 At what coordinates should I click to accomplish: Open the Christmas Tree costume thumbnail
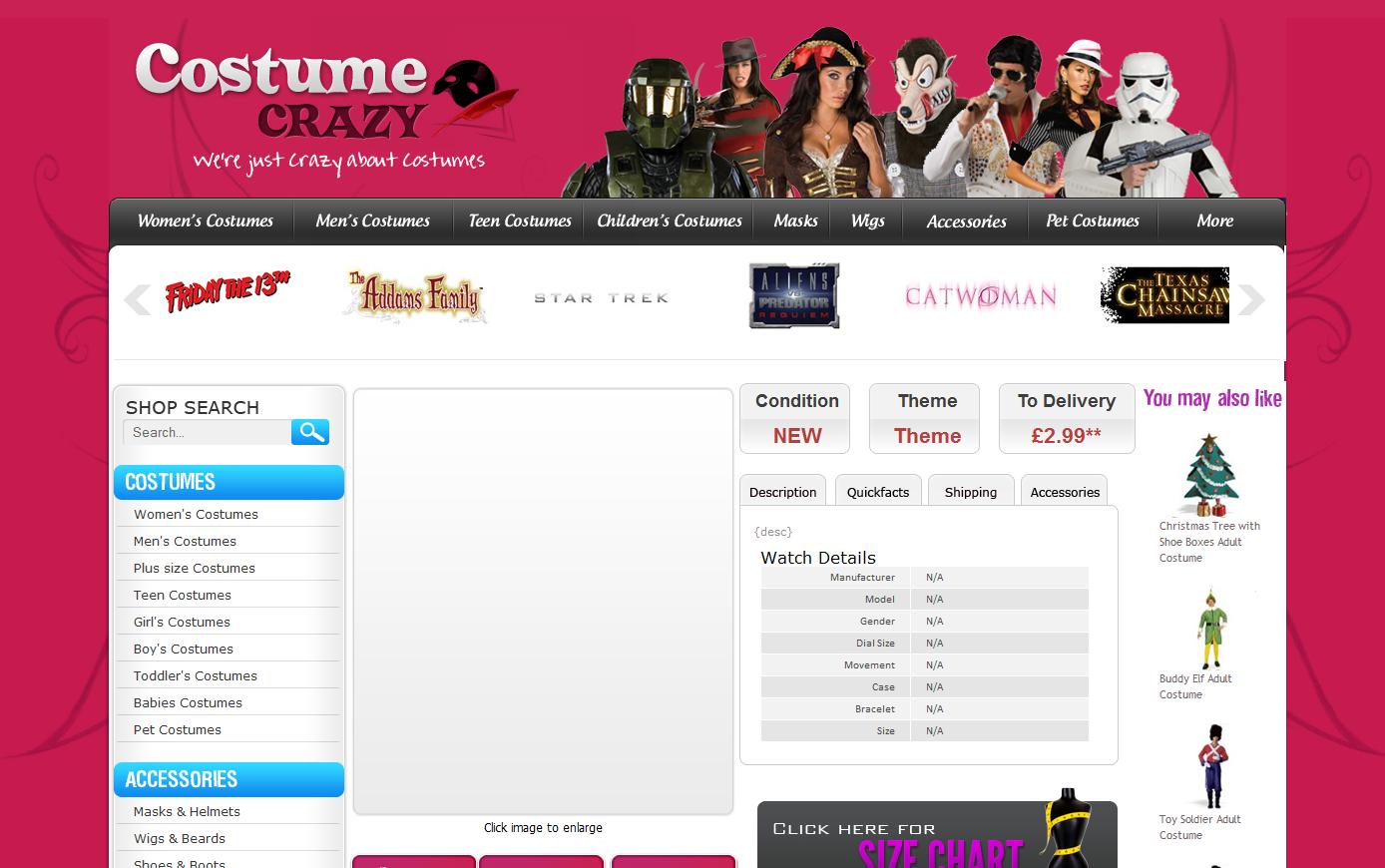coord(1209,475)
